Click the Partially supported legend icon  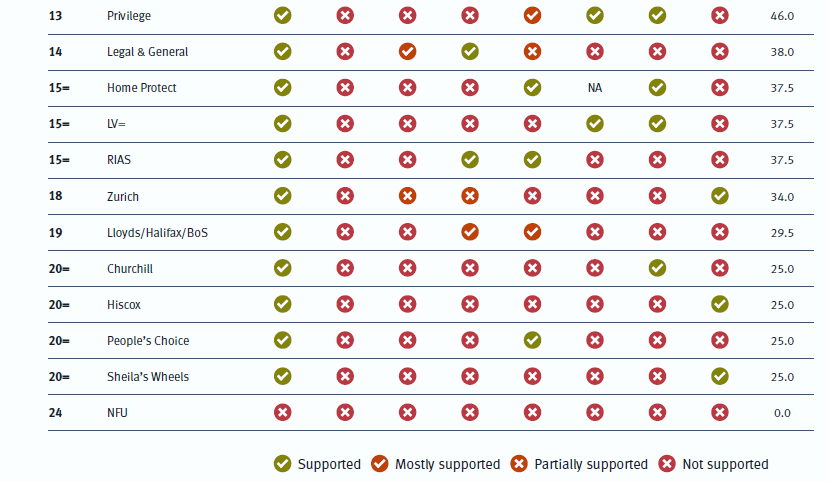519,464
